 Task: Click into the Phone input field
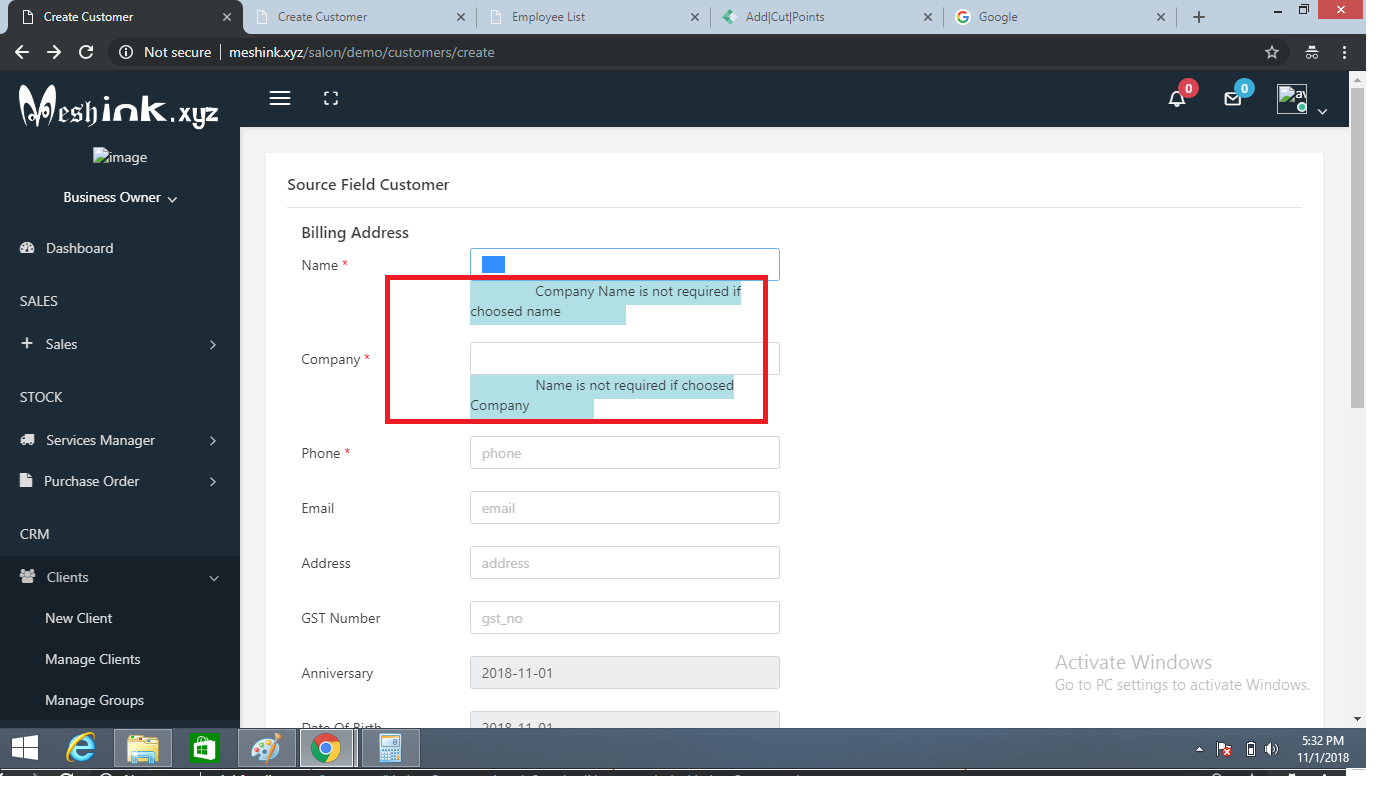625,453
